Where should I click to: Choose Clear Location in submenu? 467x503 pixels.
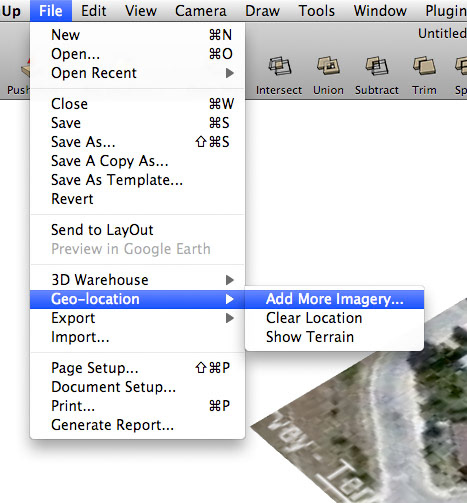tap(334, 318)
